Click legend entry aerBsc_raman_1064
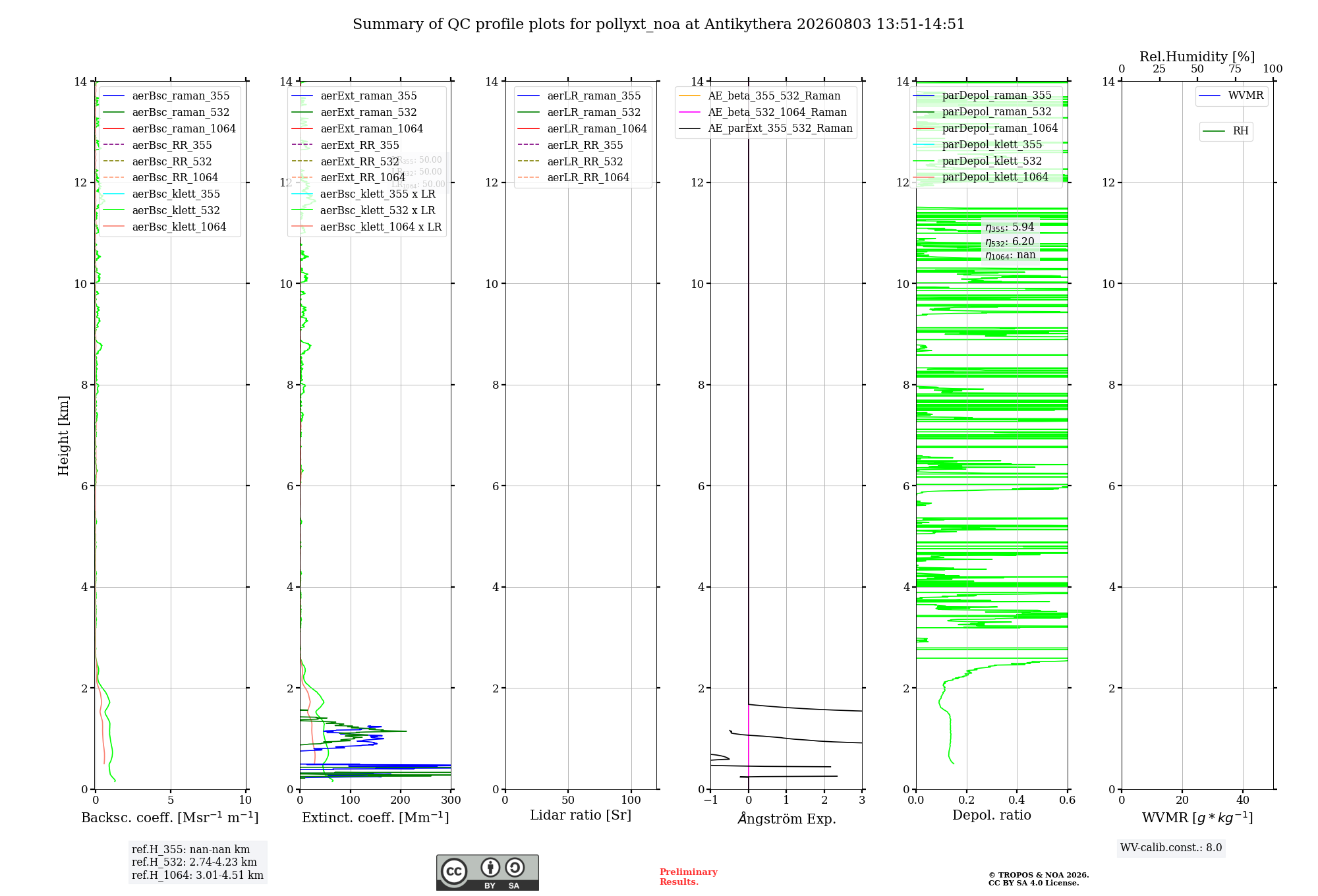1318x896 pixels. pyautogui.click(x=169, y=129)
